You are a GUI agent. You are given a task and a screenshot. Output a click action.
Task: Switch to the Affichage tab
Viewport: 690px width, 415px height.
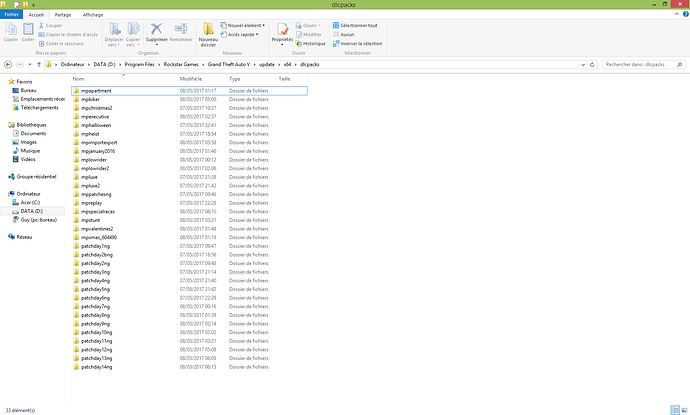tap(93, 15)
